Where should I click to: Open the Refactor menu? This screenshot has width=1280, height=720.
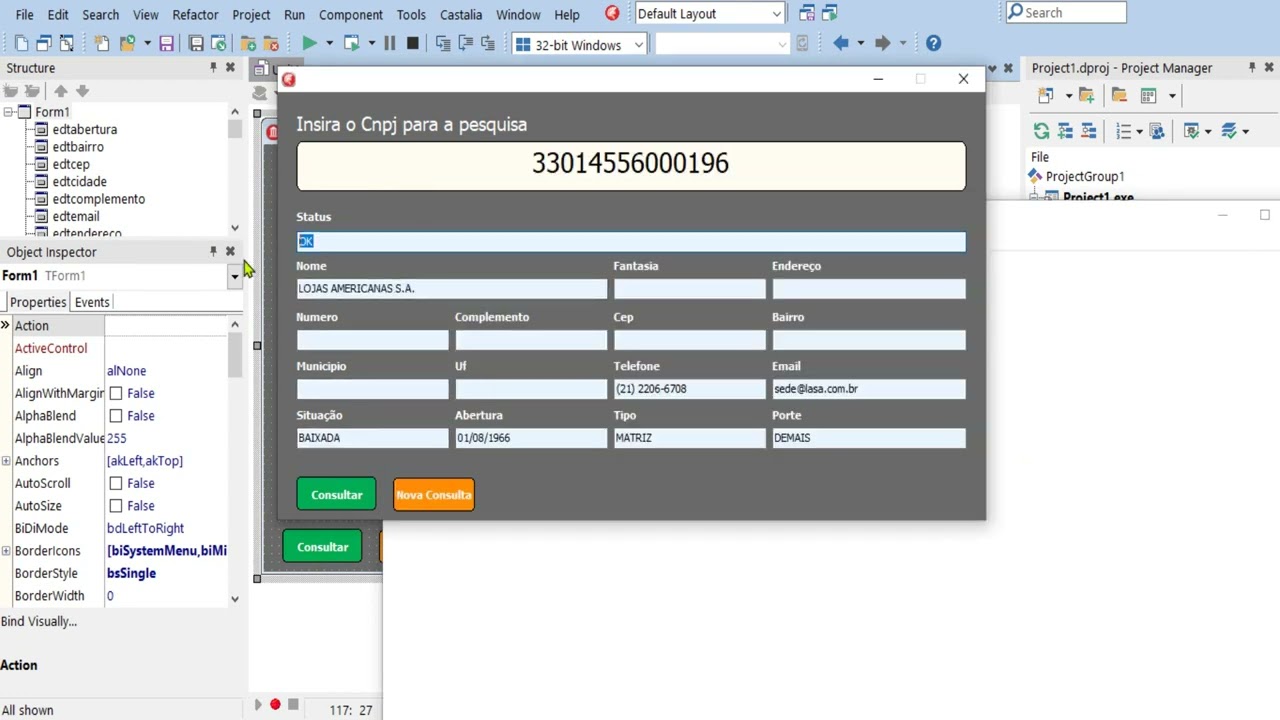pos(195,15)
